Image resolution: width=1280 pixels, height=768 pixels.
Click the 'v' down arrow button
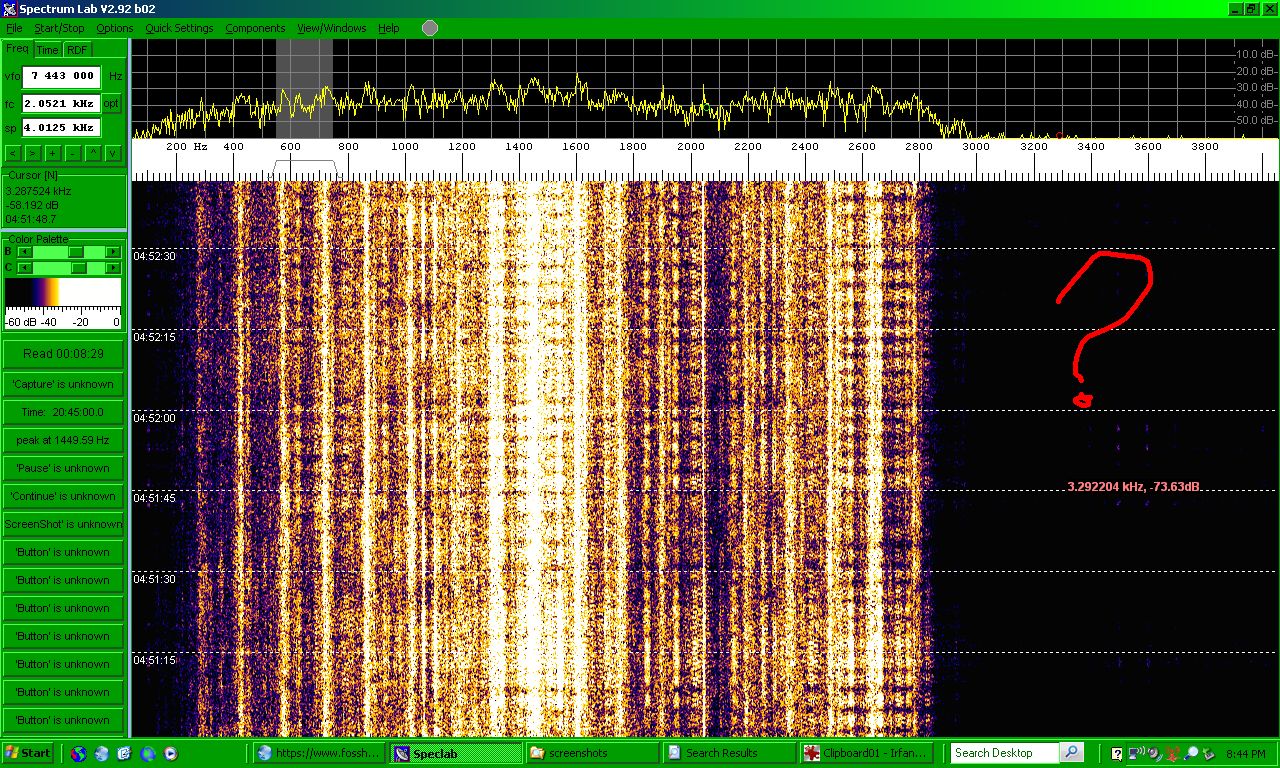click(x=113, y=153)
